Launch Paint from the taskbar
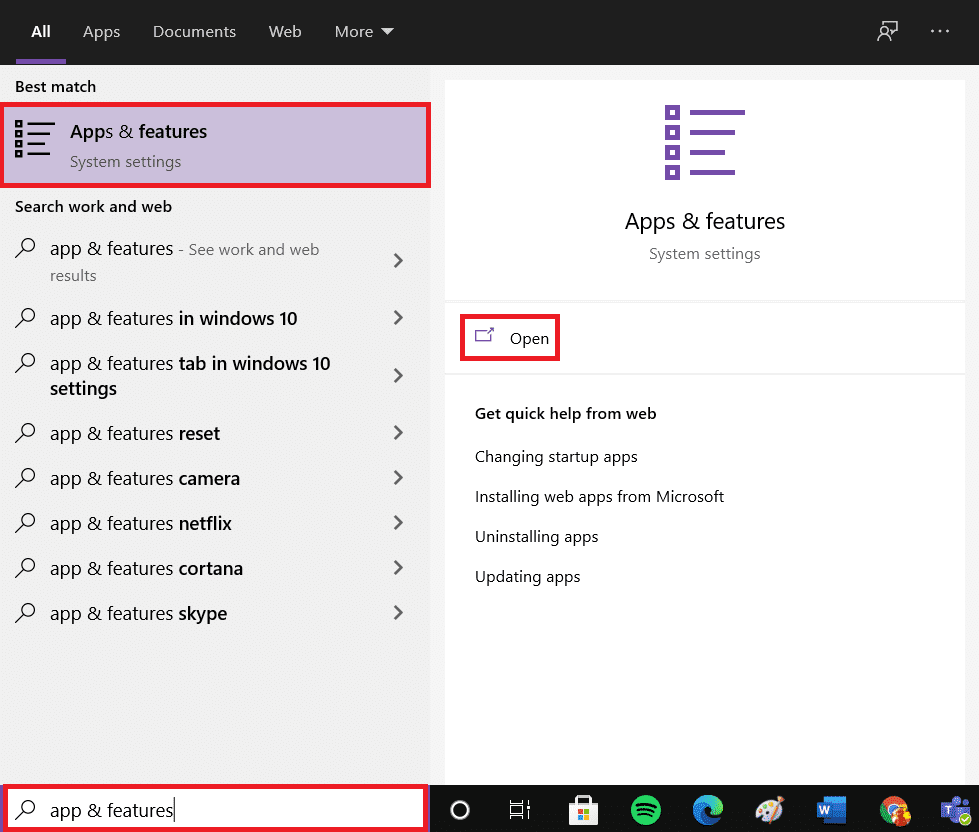 tap(770, 810)
